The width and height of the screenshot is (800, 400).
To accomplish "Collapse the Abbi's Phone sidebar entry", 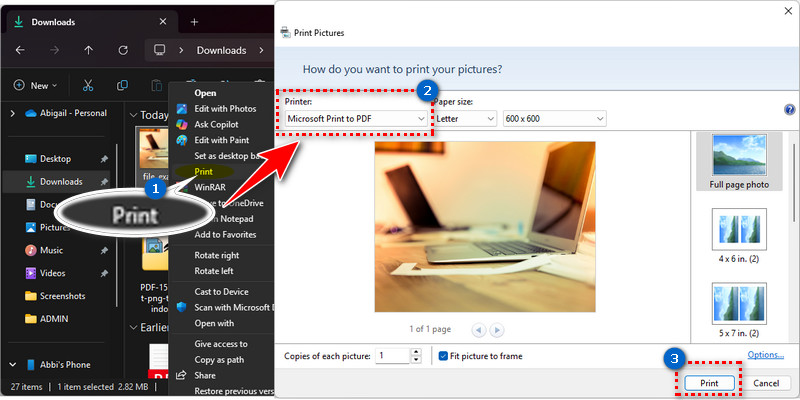I will pos(12,364).
